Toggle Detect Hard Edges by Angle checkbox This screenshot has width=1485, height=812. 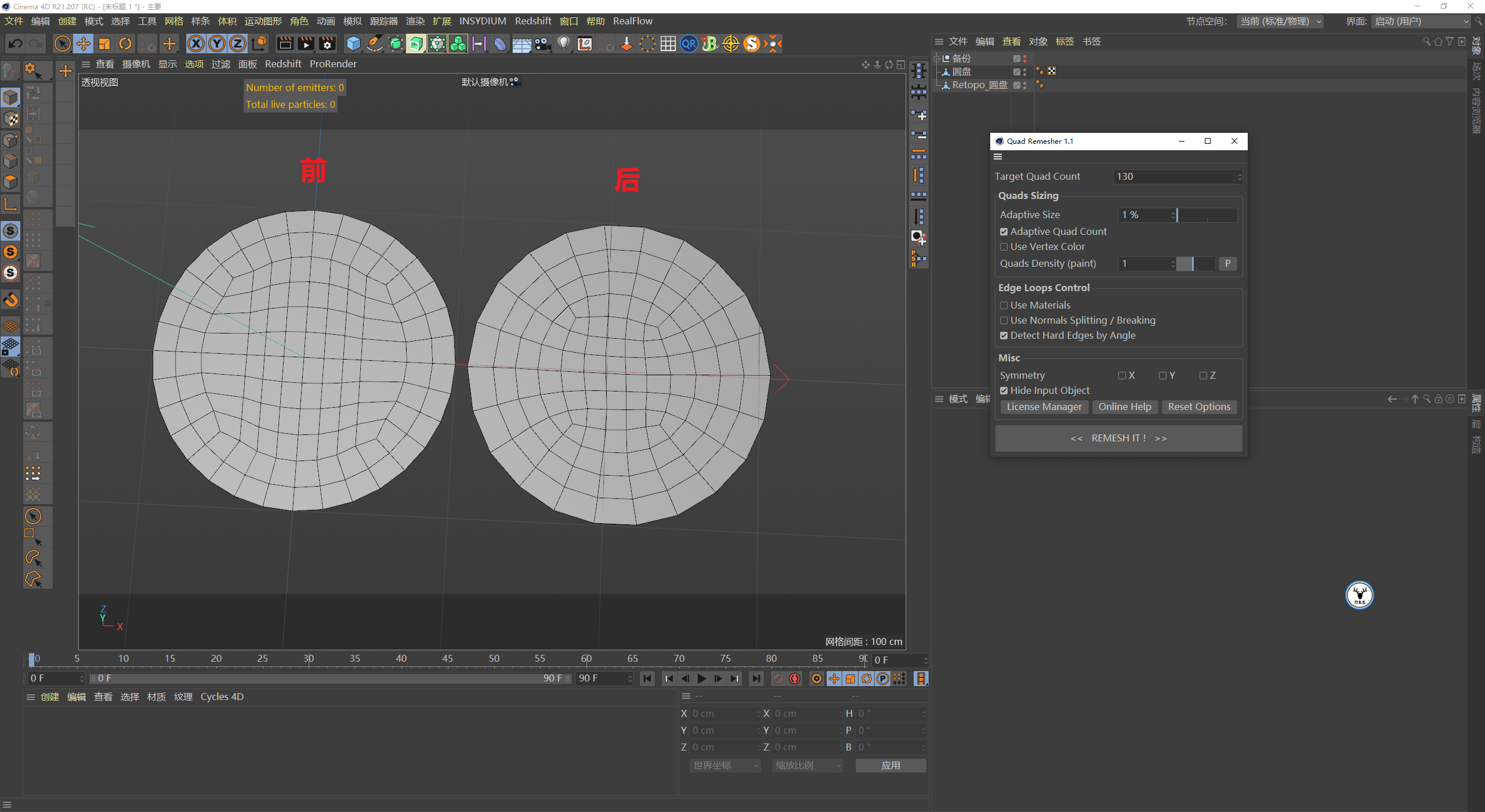(x=1004, y=335)
